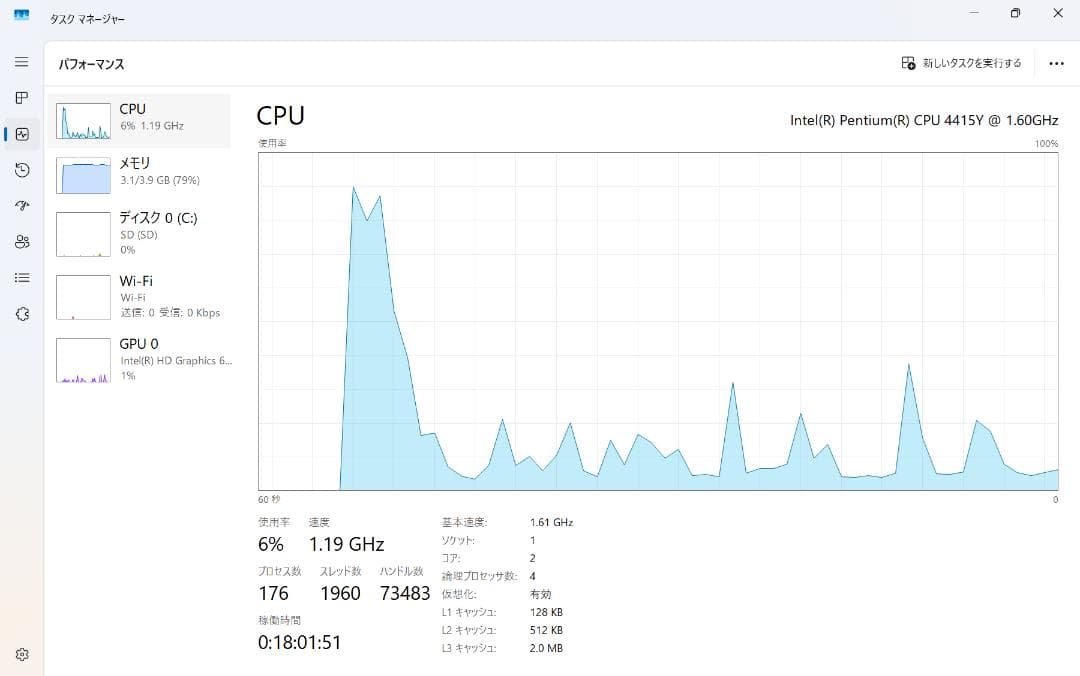The image size is (1080, 676).
Task: Open the Services puzzle-piece icon
Action: pos(22,314)
